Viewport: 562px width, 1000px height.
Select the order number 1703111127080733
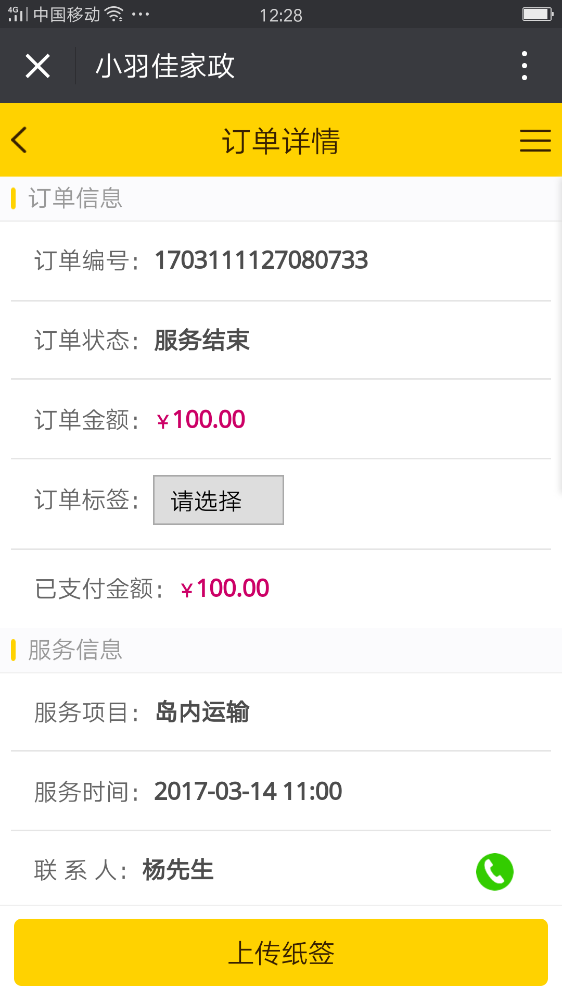click(261, 260)
